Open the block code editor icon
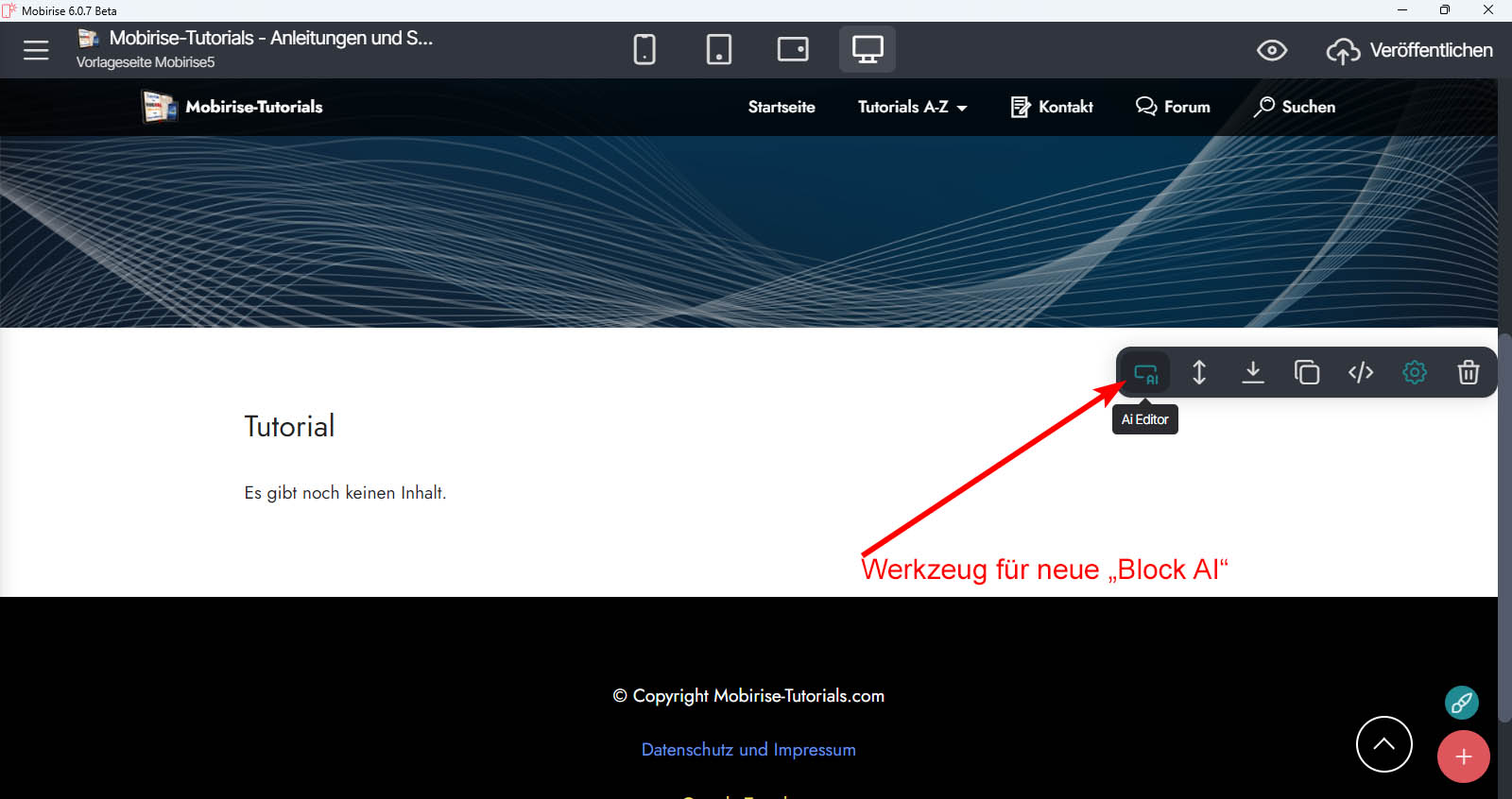 click(x=1361, y=372)
